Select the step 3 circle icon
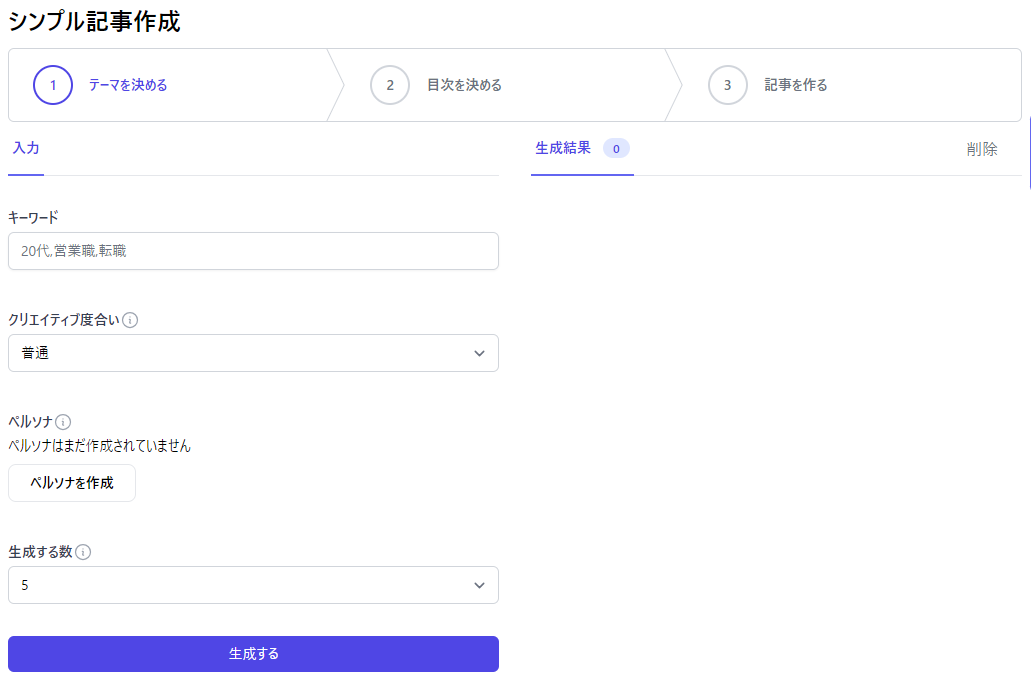The image size is (1031, 695). point(727,85)
